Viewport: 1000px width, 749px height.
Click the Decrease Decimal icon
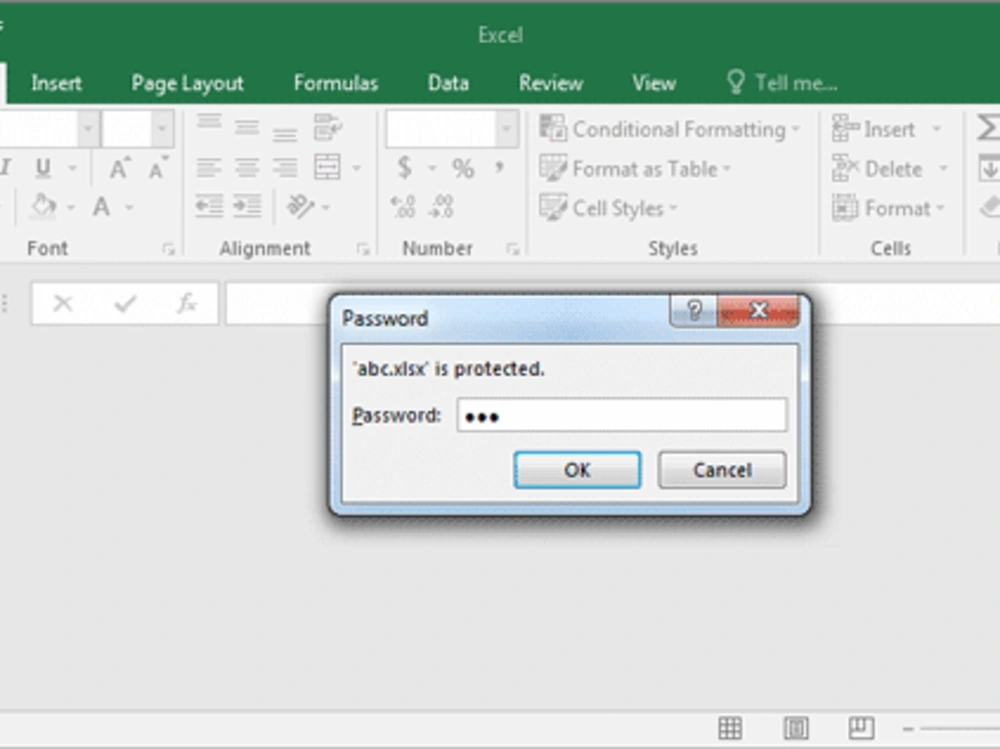pos(441,207)
